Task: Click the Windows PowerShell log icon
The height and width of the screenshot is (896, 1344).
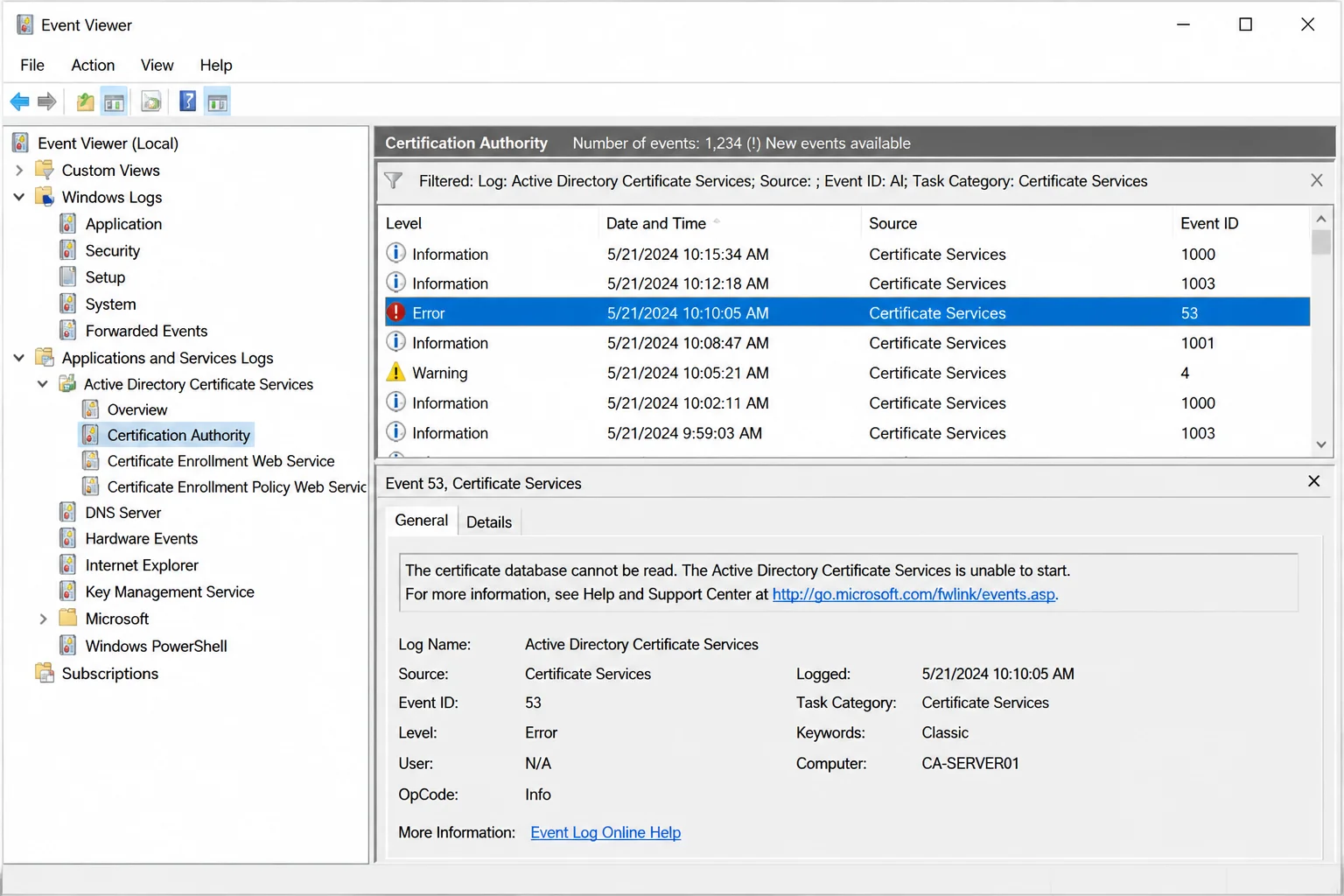Action: pos(68,646)
